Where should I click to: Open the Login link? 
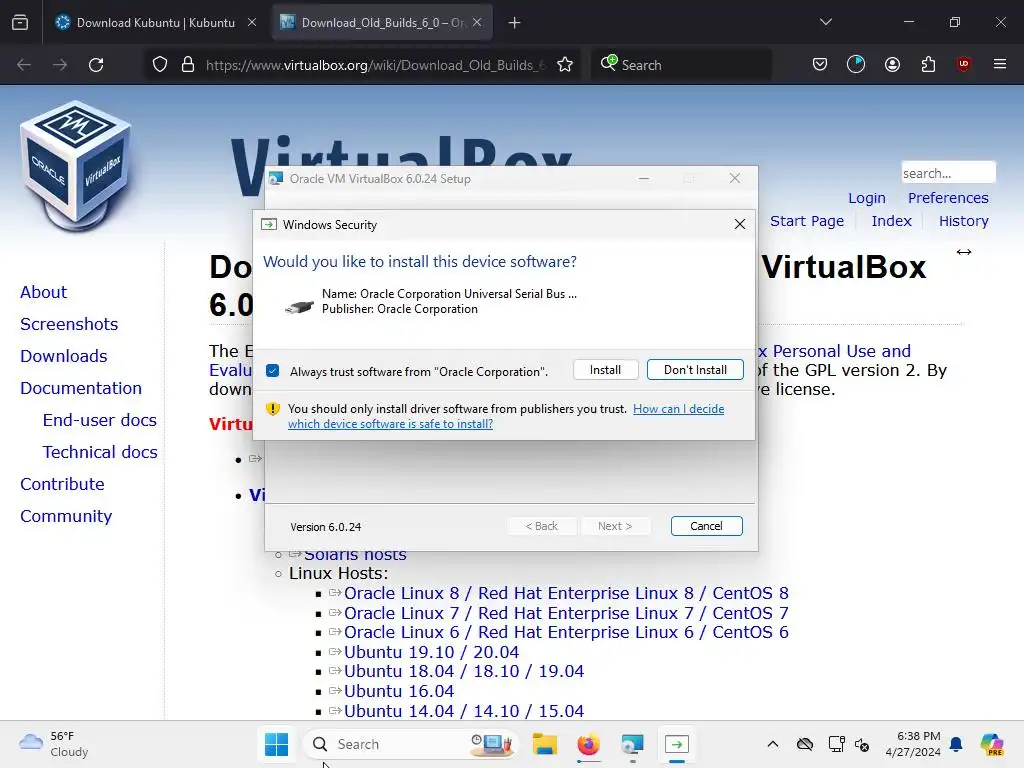(x=867, y=198)
